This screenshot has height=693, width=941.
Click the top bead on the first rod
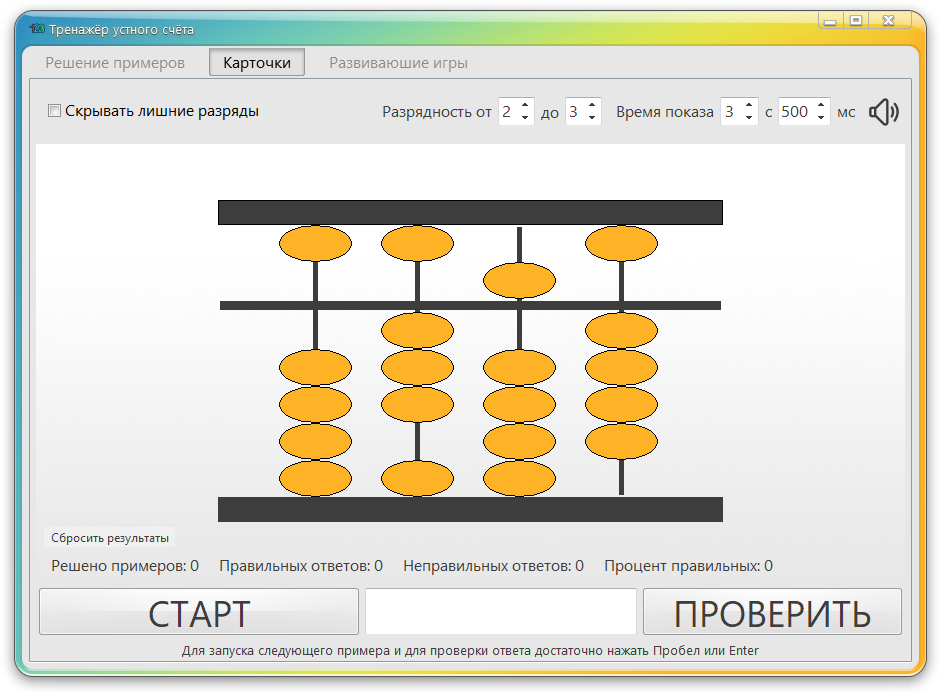315,242
